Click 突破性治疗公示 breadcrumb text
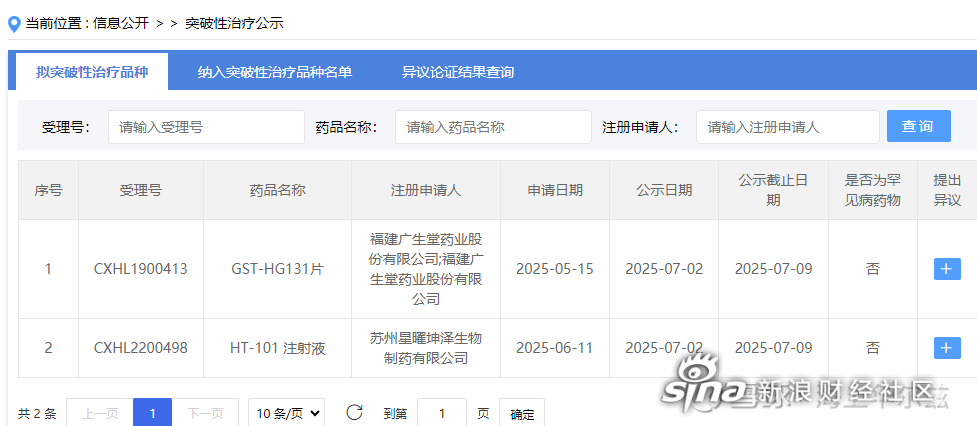 (x=234, y=24)
